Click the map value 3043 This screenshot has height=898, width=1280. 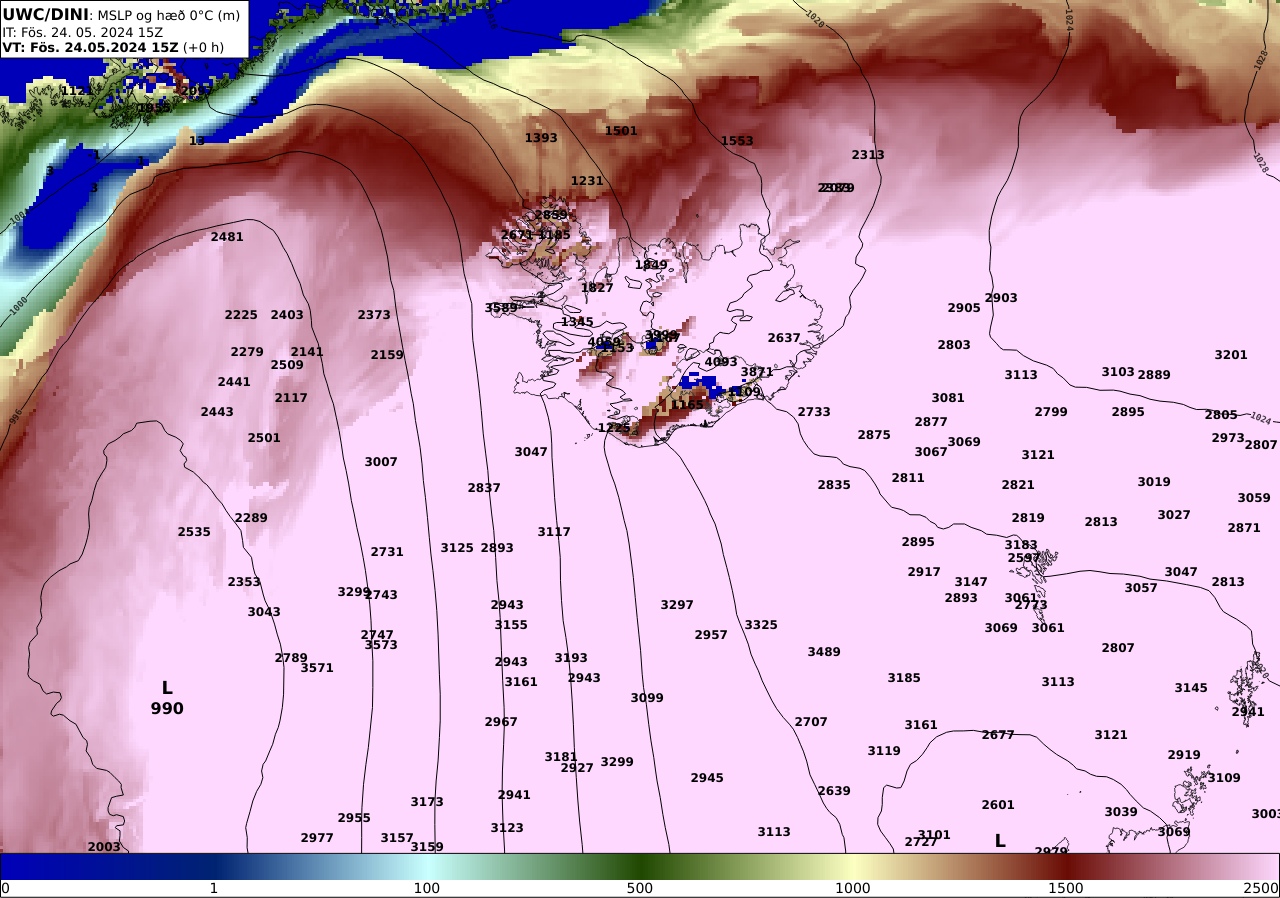(x=264, y=612)
